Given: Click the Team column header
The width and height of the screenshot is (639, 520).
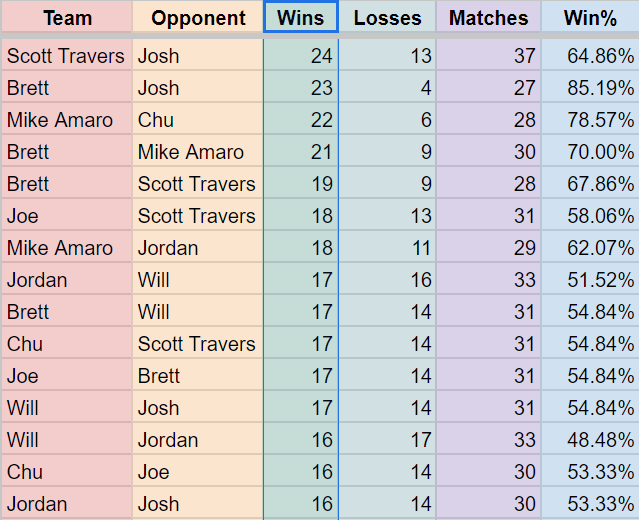Looking at the screenshot, I should pyautogui.click(x=67, y=17).
